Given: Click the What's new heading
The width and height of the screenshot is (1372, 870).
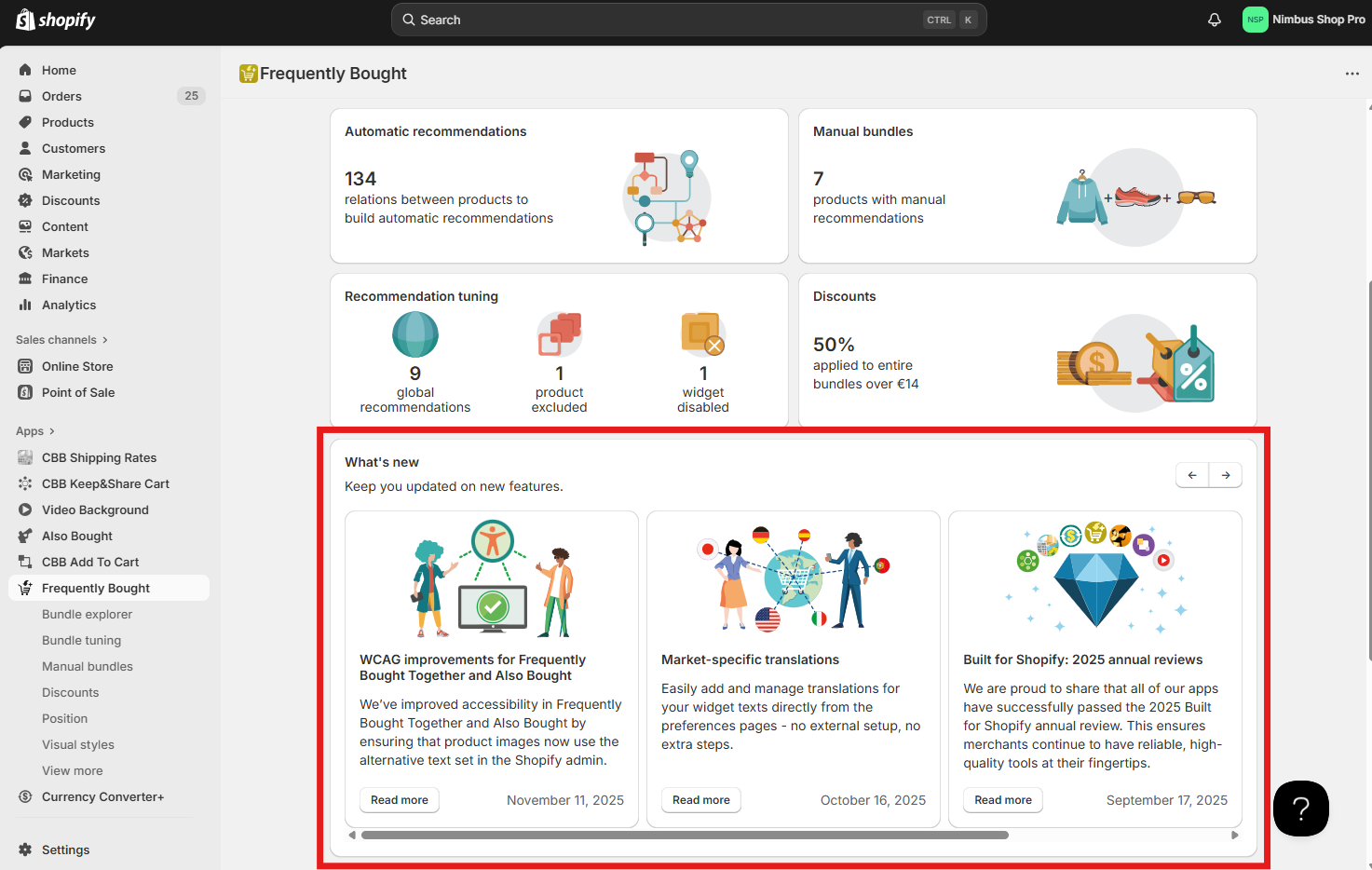Looking at the screenshot, I should click(x=382, y=462).
